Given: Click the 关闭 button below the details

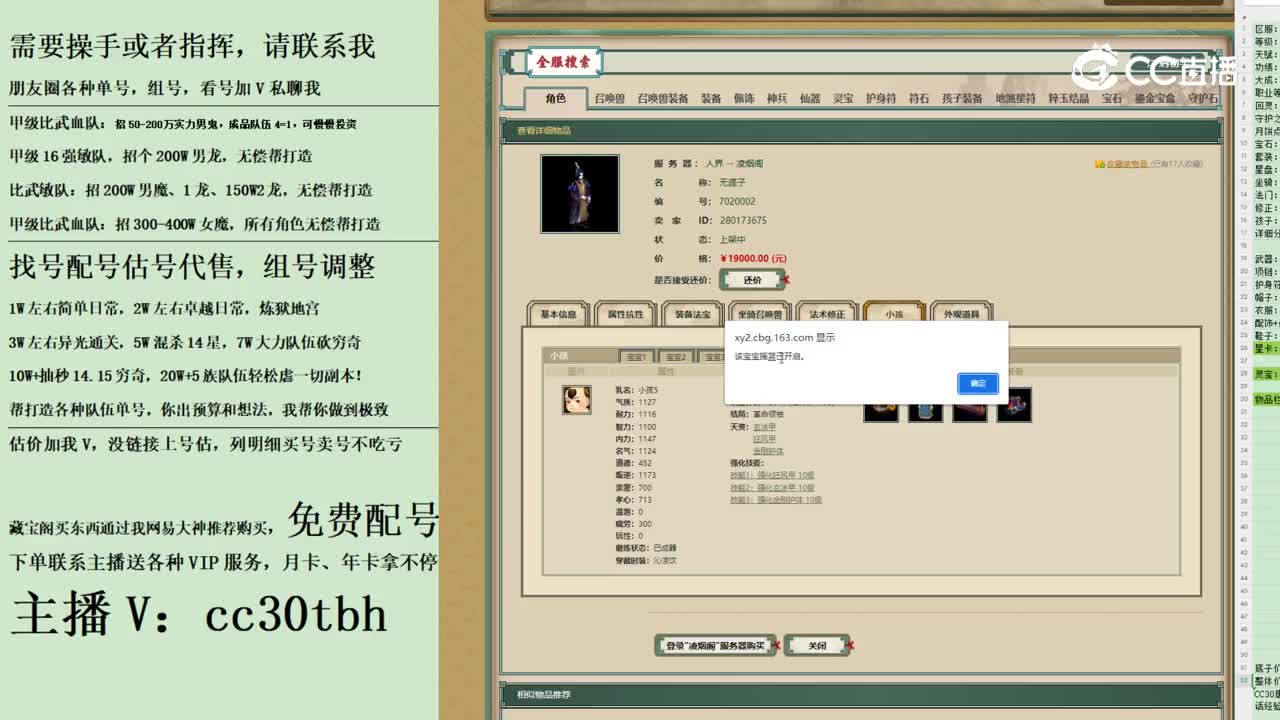Looking at the screenshot, I should [817, 646].
